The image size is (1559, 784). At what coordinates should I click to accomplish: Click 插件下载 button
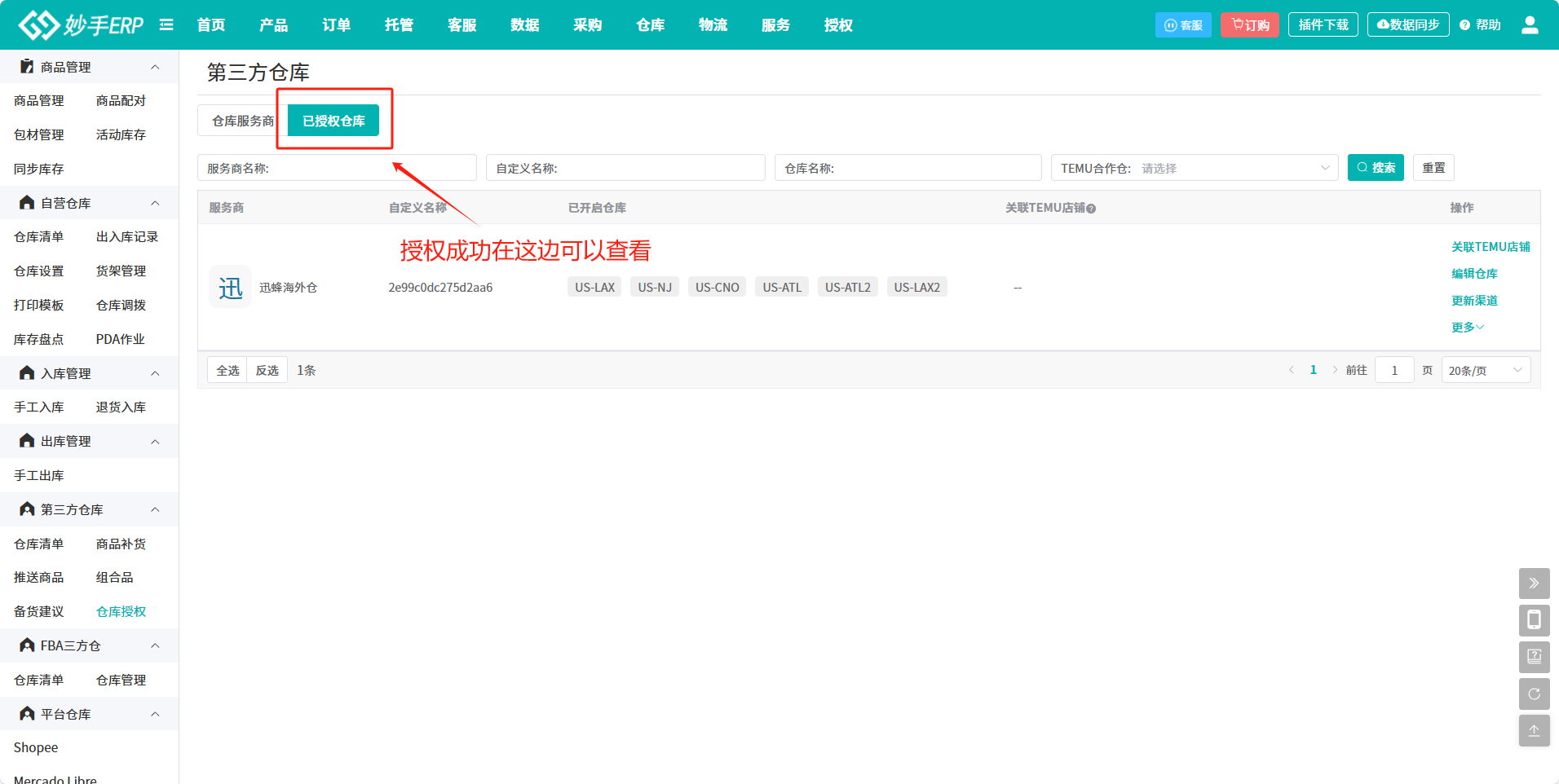click(1323, 24)
